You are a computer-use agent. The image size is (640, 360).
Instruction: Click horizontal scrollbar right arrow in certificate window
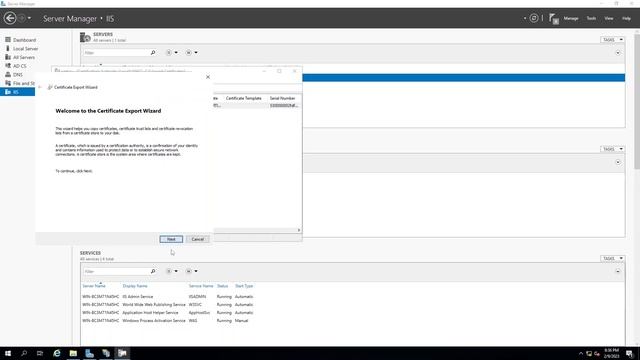click(299, 230)
